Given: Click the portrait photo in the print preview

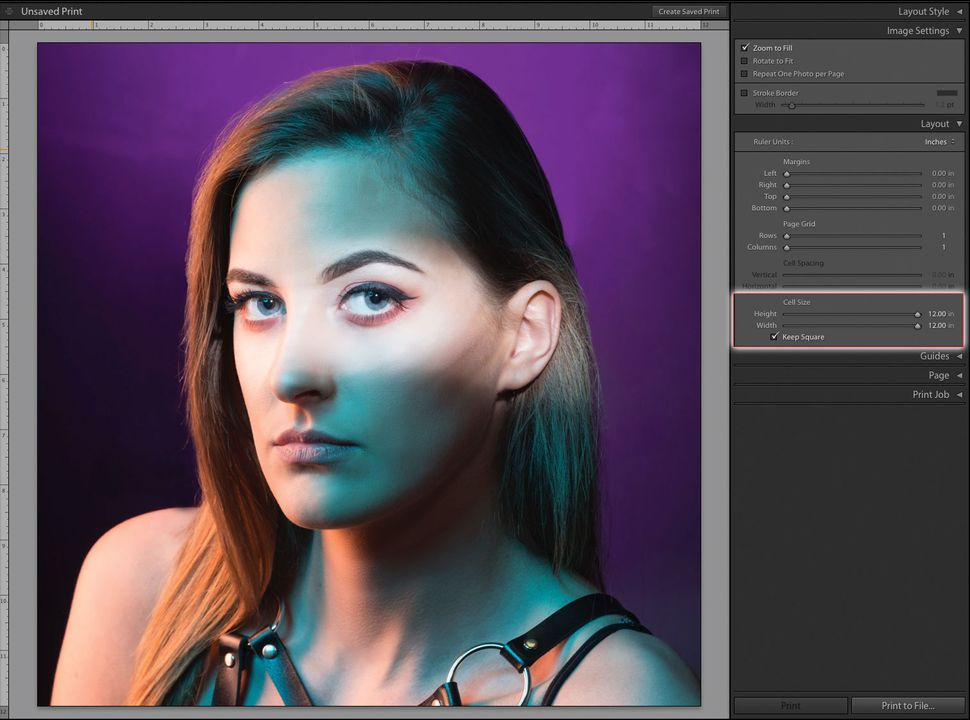Looking at the screenshot, I should (x=368, y=375).
